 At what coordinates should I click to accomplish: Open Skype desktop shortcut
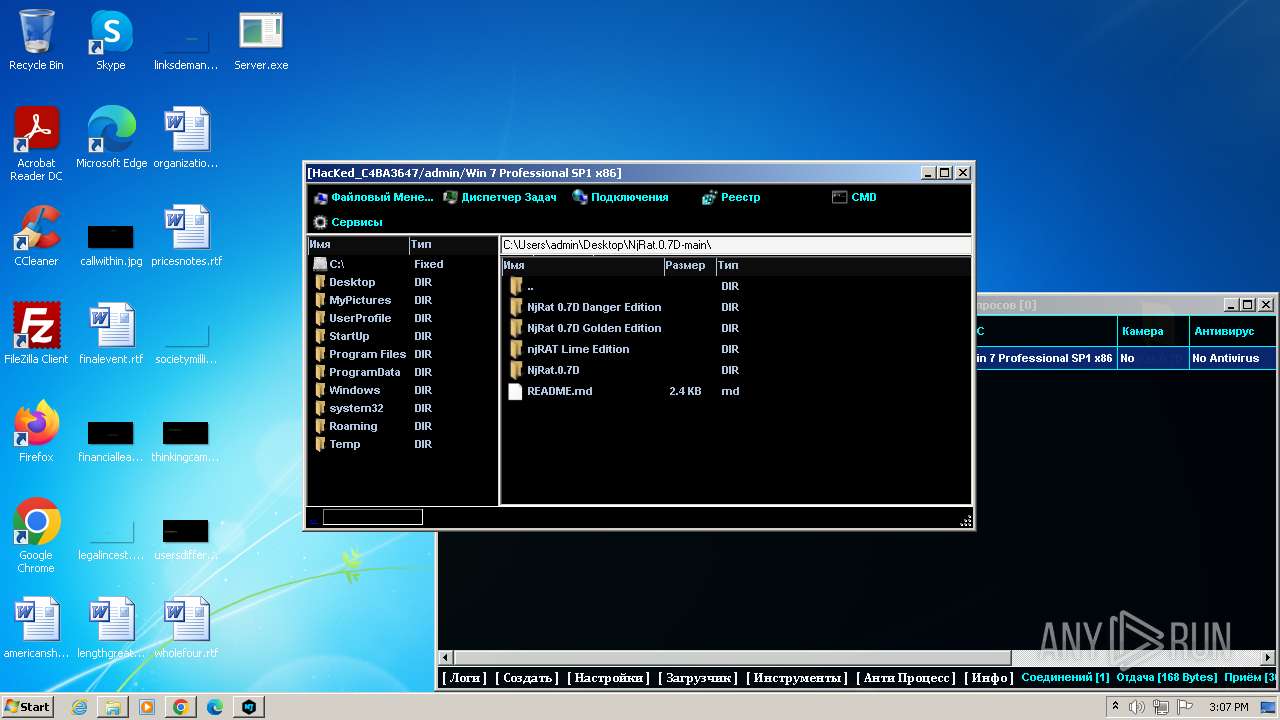[x=111, y=41]
